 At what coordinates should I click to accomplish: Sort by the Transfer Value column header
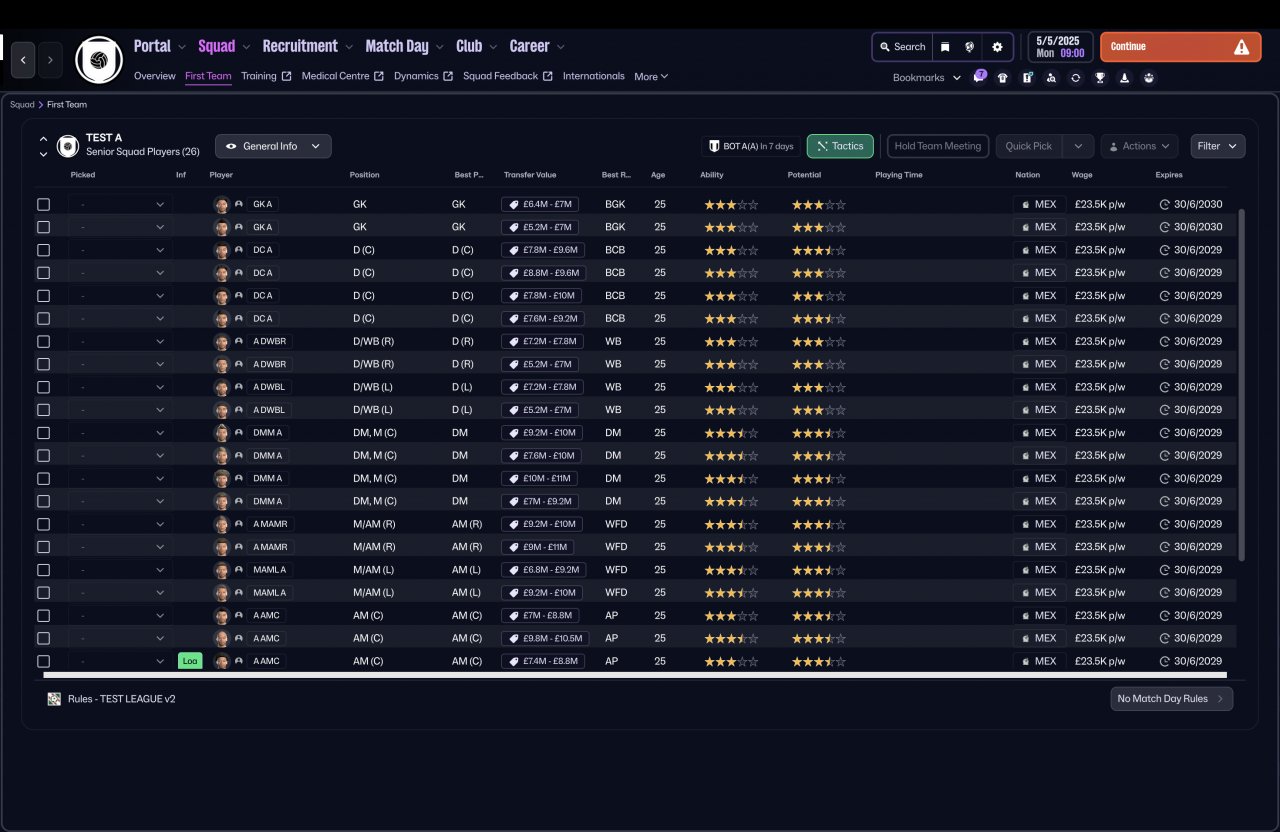click(530, 175)
